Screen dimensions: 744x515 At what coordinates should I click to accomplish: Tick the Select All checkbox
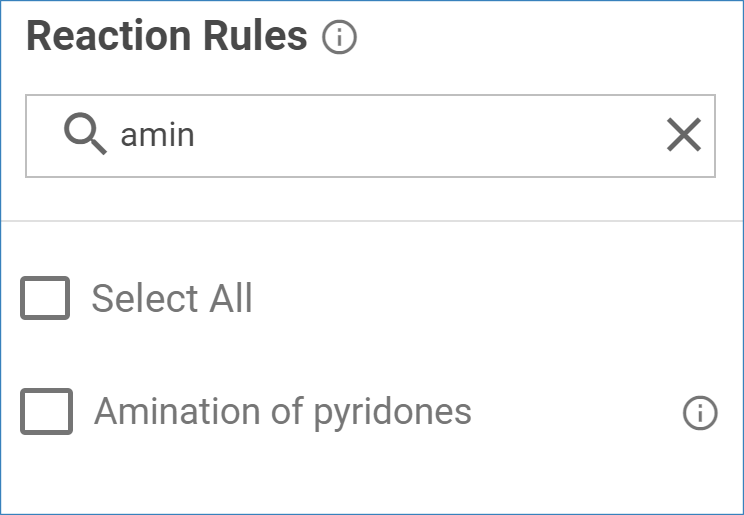pos(46,298)
